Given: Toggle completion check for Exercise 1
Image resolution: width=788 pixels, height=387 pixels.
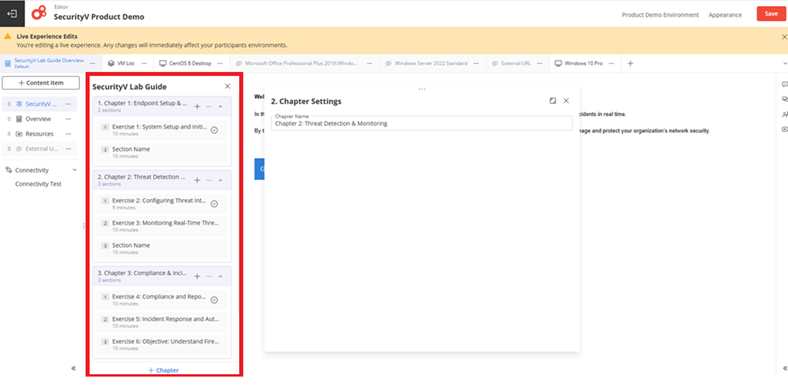Looking at the screenshot, I should [214, 130].
